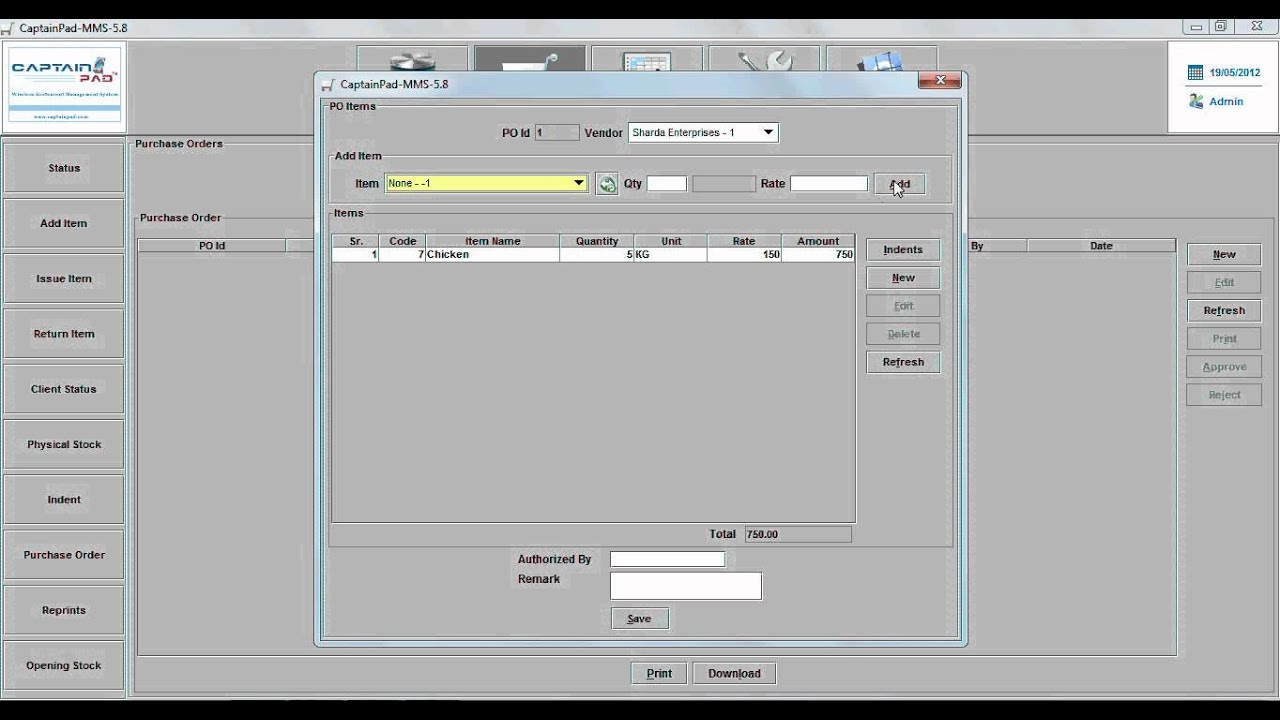The image size is (1280, 720).
Task: Click the Admin username label
Action: 1226,101
